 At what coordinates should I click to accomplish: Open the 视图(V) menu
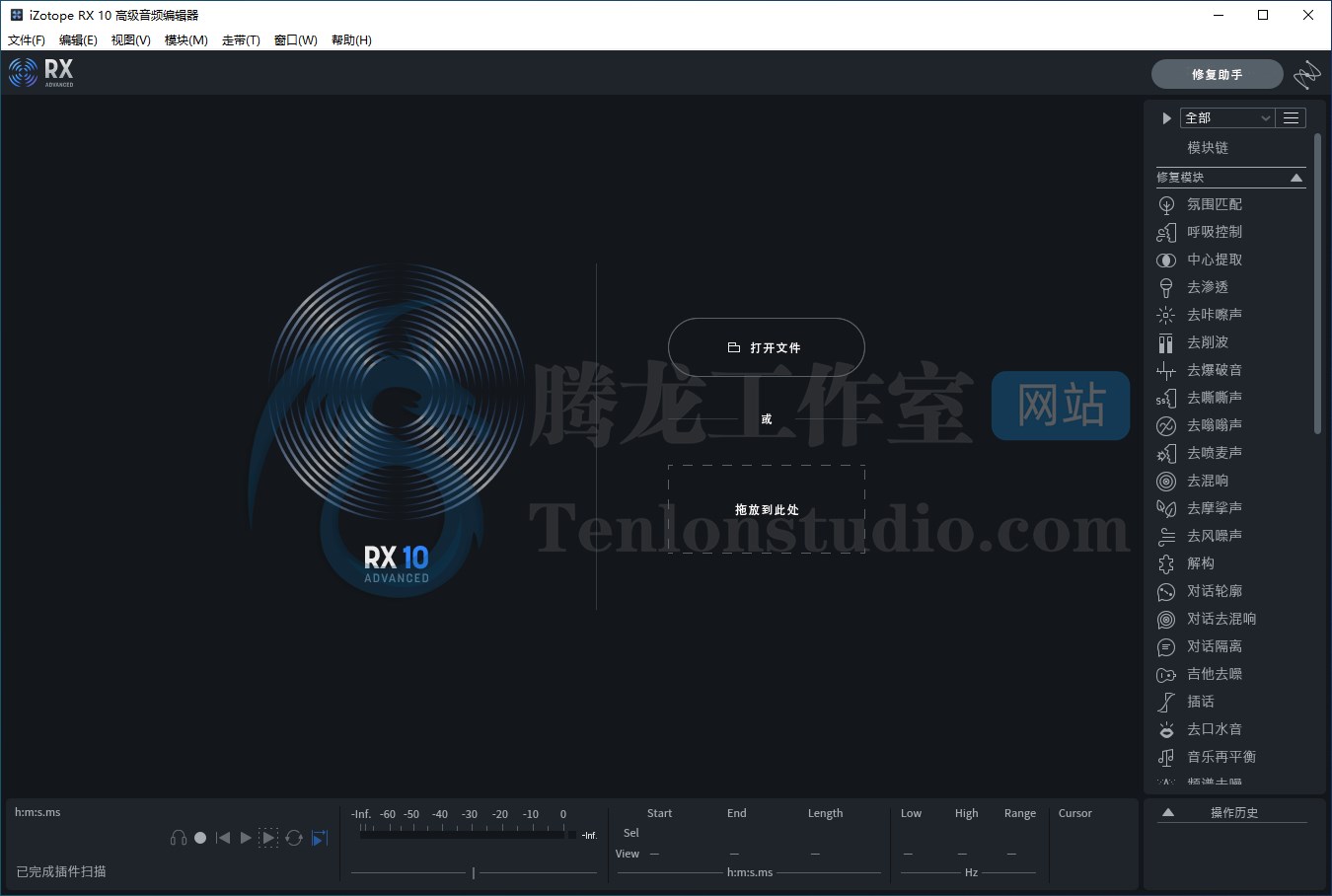(131, 40)
